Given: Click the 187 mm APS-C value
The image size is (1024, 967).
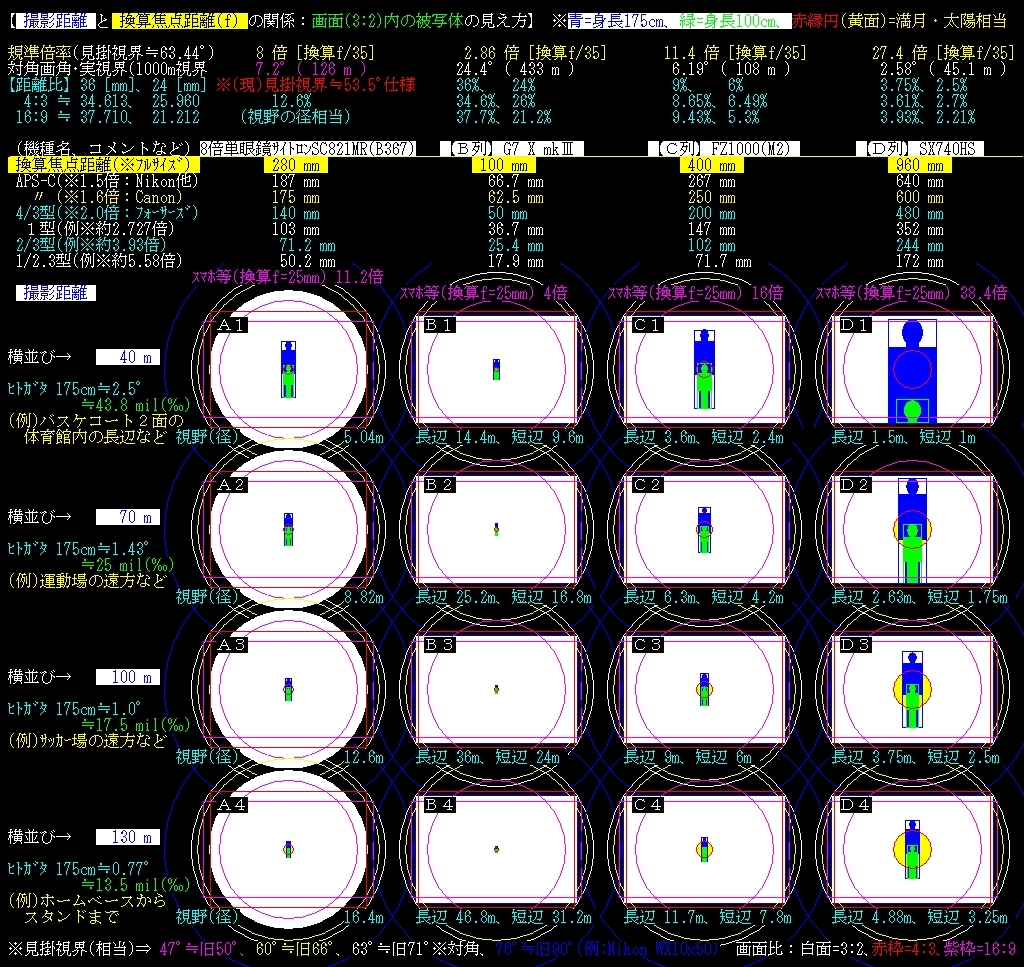Looking at the screenshot, I should click(x=296, y=182).
